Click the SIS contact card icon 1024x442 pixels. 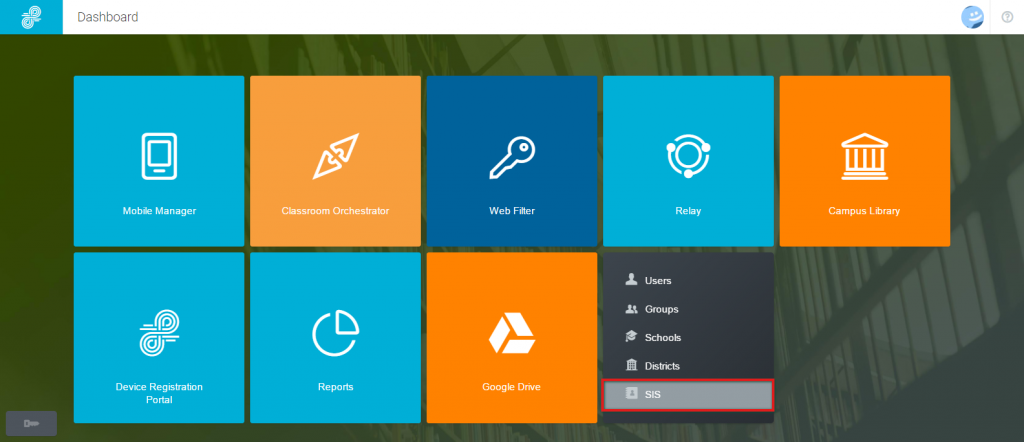click(x=632, y=394)
